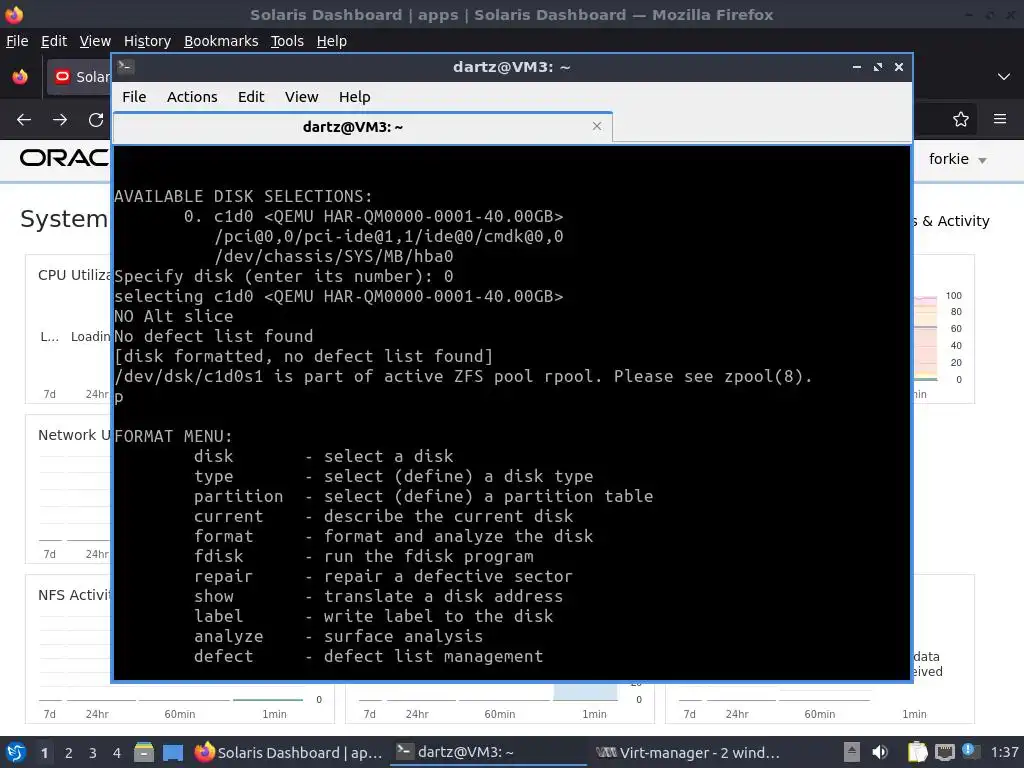The width and height of the screenshot is (1024, 768).
Task: Open the terminal Edit menu
Action: click(x=251, y=97)
